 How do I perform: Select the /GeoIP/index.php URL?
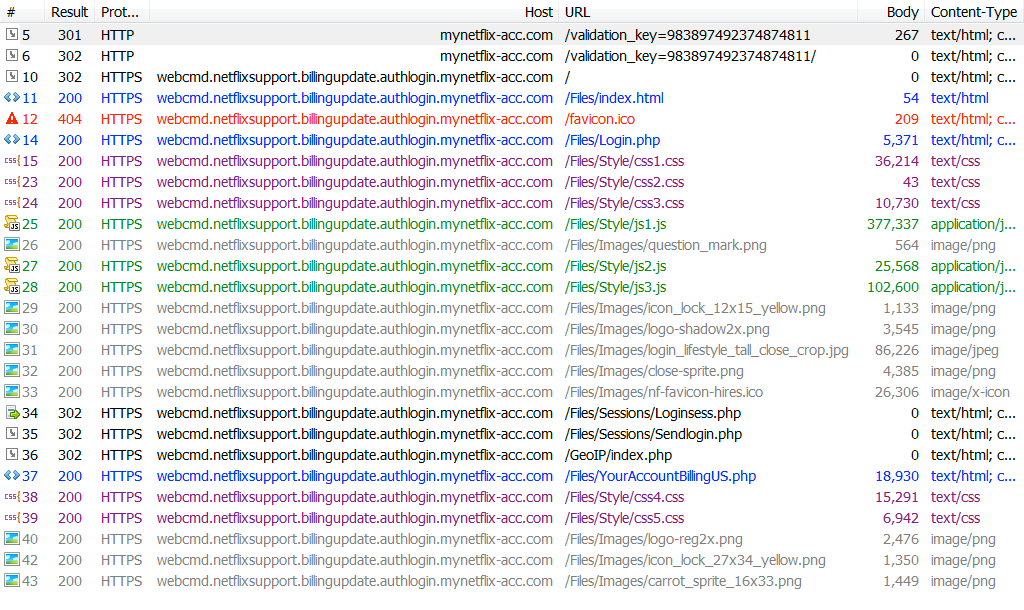pyautogui.click(x=618, y=455)
